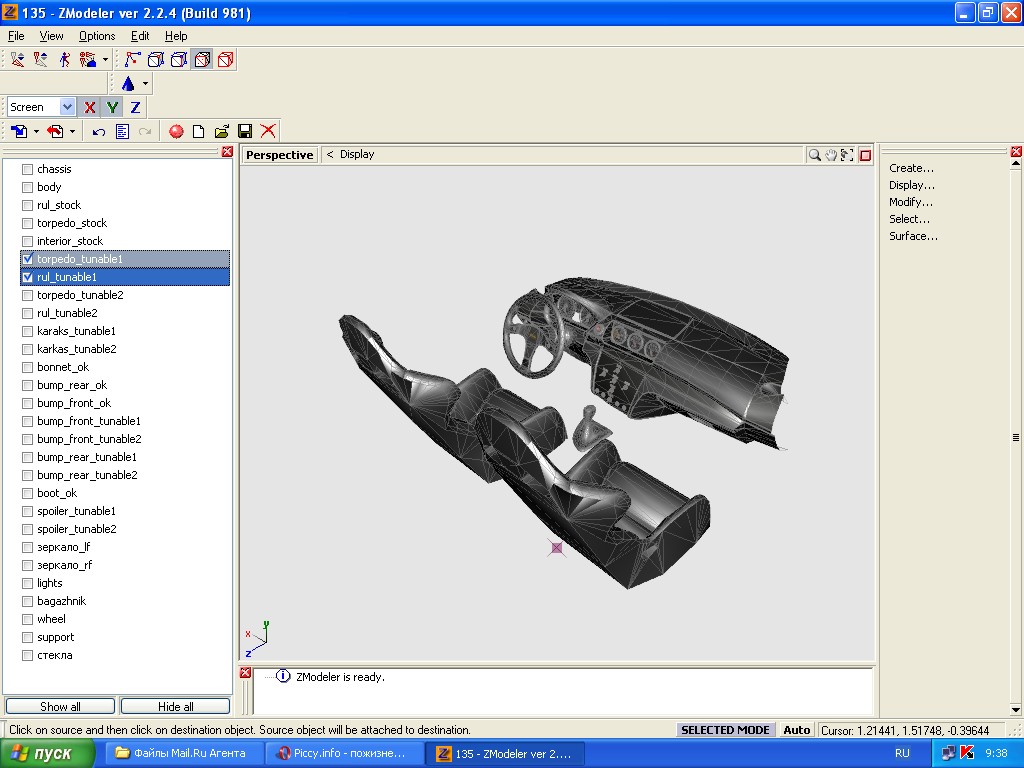The height and width of the screenshot is (768, 1024).
Task: Click the second grayed selection-filter toolbar icon
Action: 40,59
